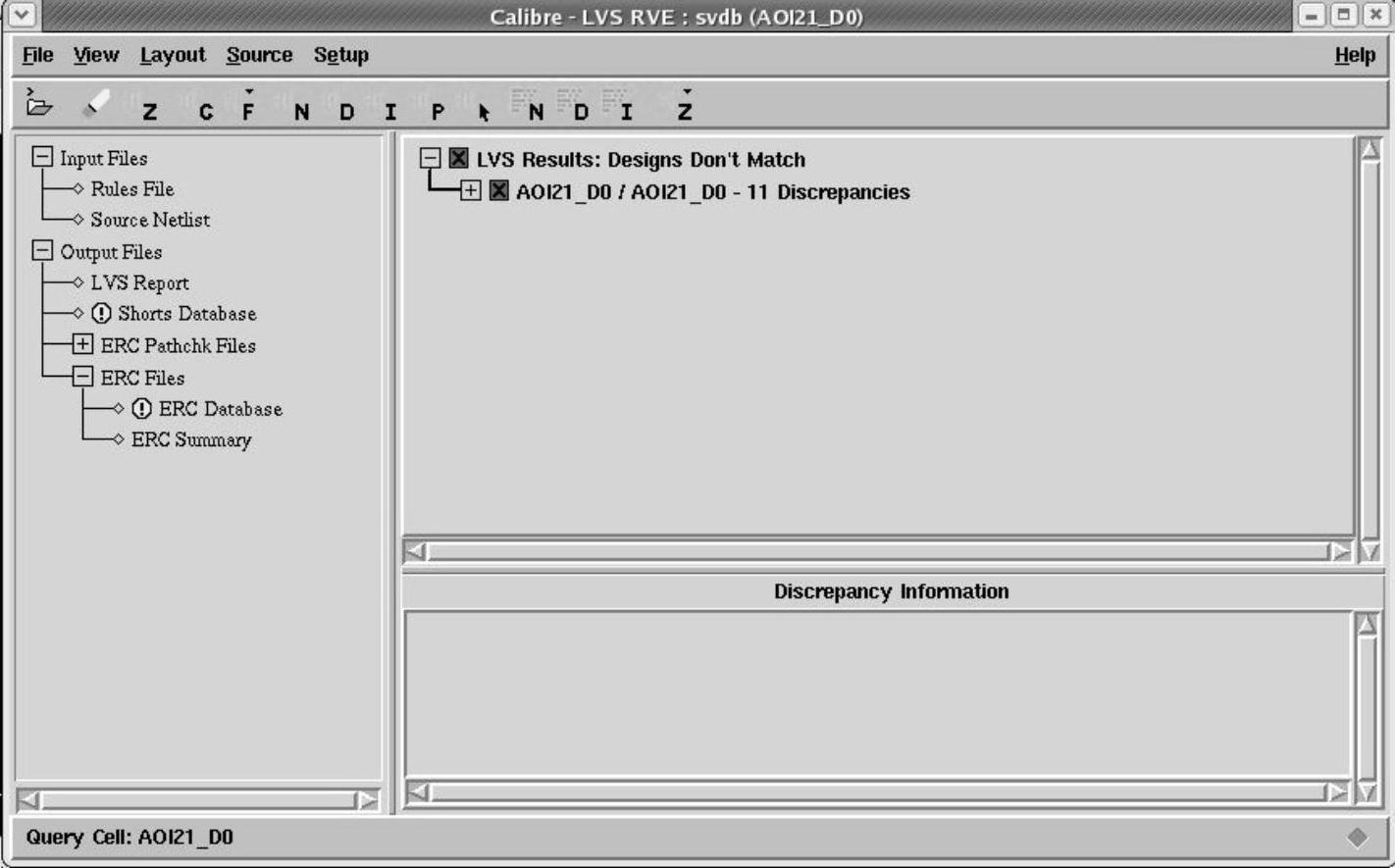The height and width of the screenshot is (868, 1395).
Task: Open the Help menu
Action: [x=1355, y=55]
